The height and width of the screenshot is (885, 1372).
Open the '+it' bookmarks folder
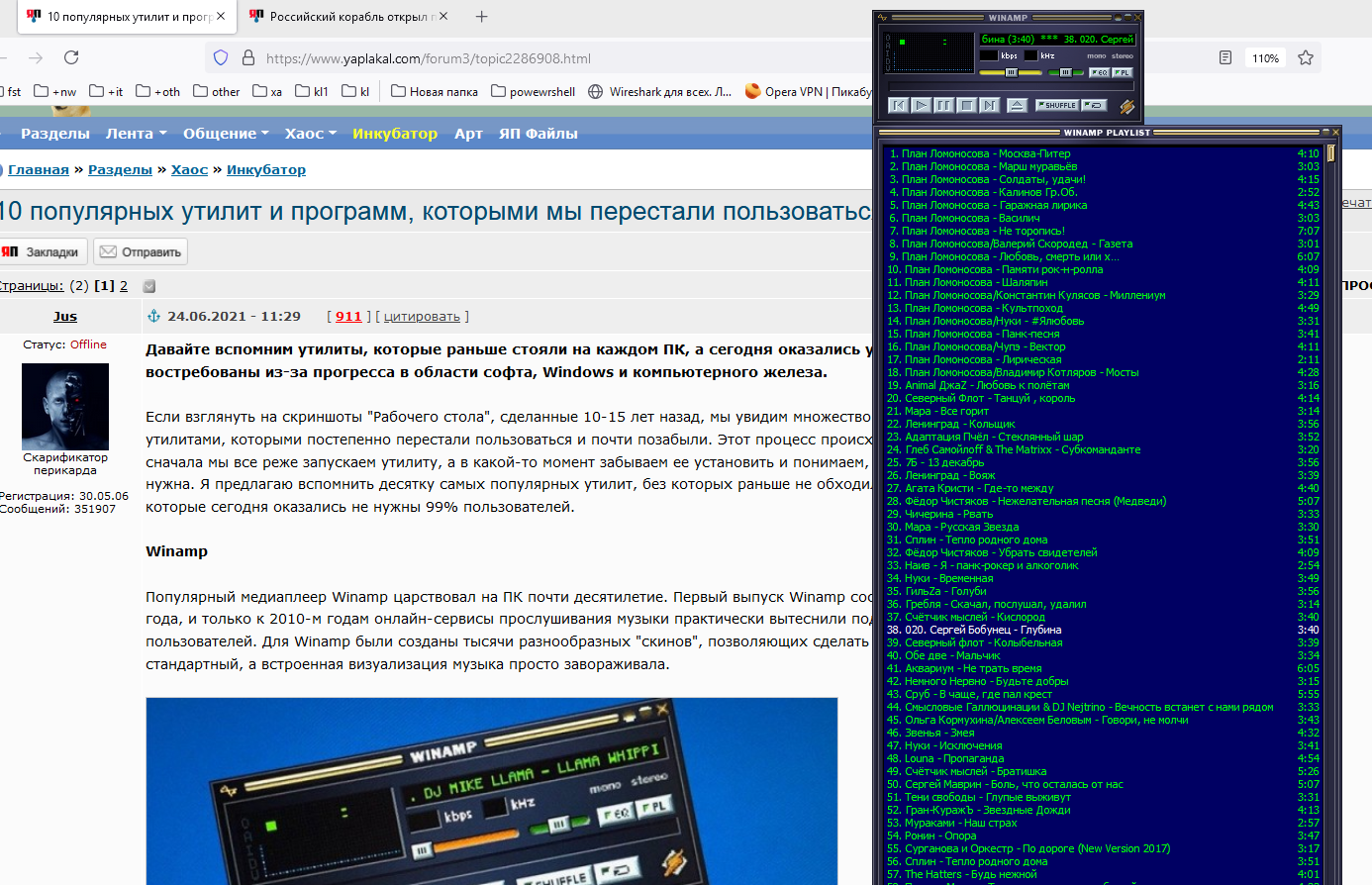click(x=107, y=91)
